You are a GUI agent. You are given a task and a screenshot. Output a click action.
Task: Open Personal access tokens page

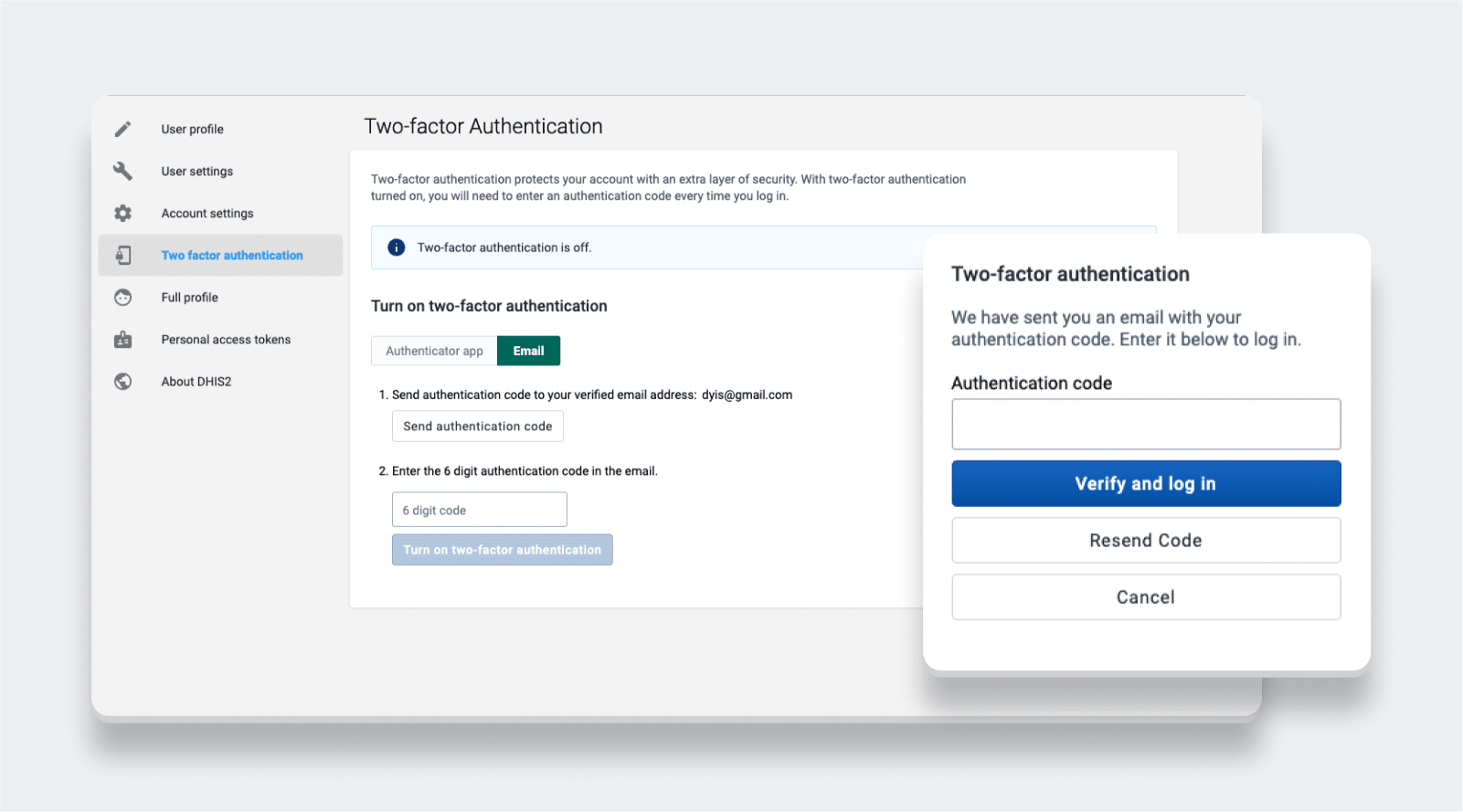point(226,339)
